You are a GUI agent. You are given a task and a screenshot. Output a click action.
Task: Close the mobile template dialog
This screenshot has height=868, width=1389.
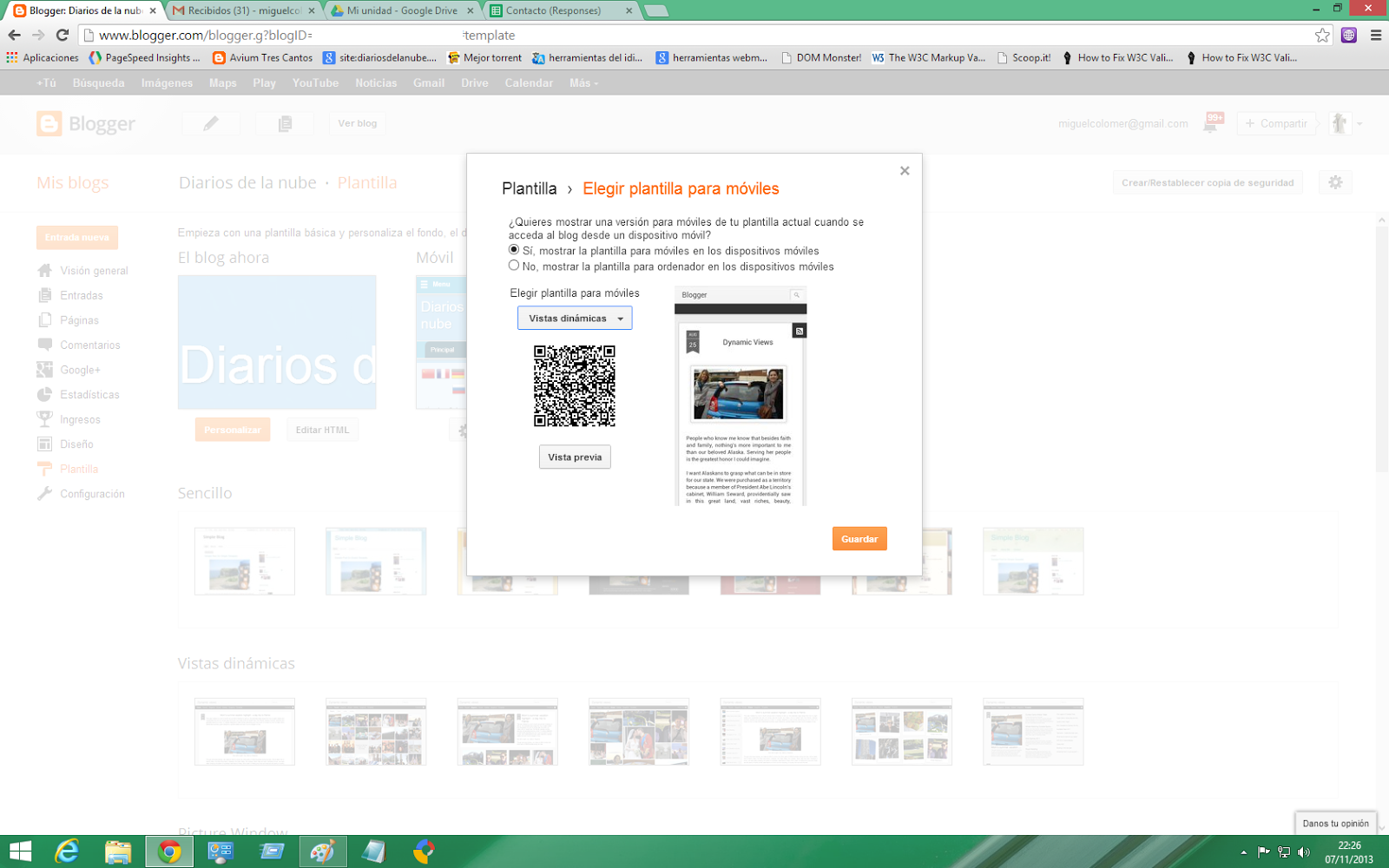coord(905,171)
